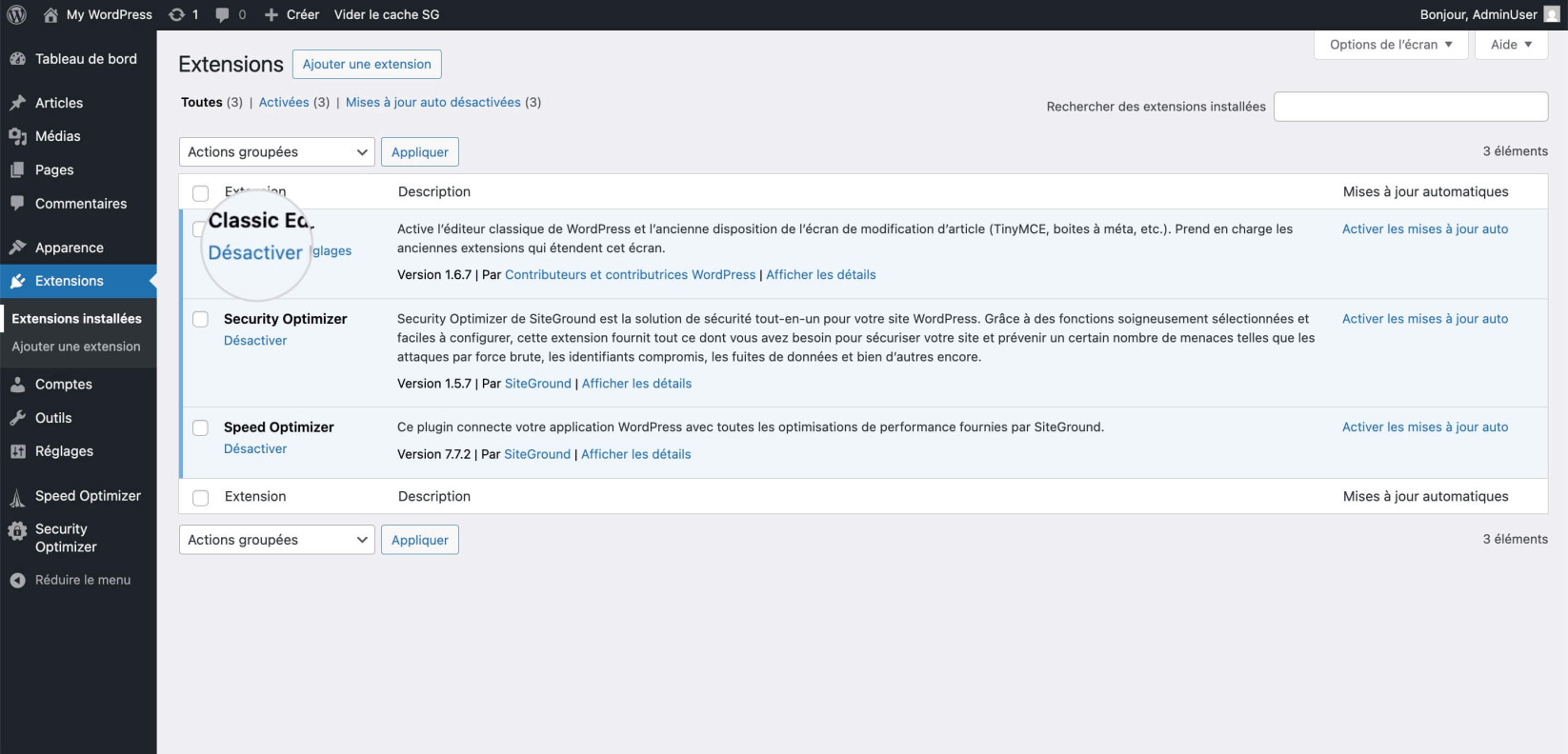Click the Speed Optimizer rocket icon in sidebar
Screen dimensions: 1568x754
pos(17,497)
